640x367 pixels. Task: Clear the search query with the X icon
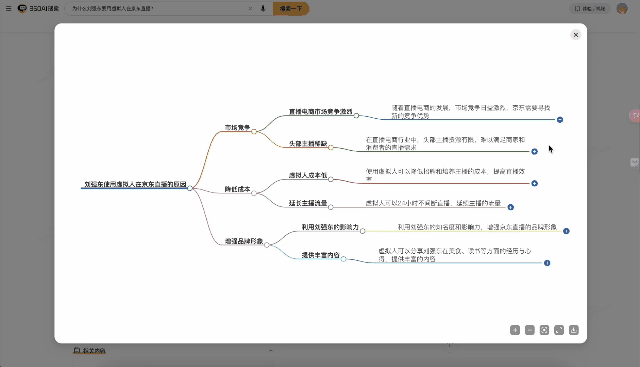[x=250, y=8]
